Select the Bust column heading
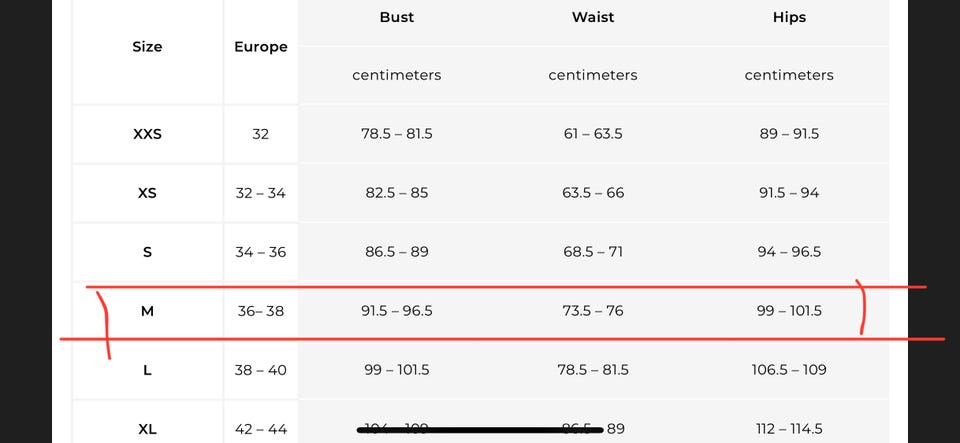The image size is (960, 443). [397, 17]
